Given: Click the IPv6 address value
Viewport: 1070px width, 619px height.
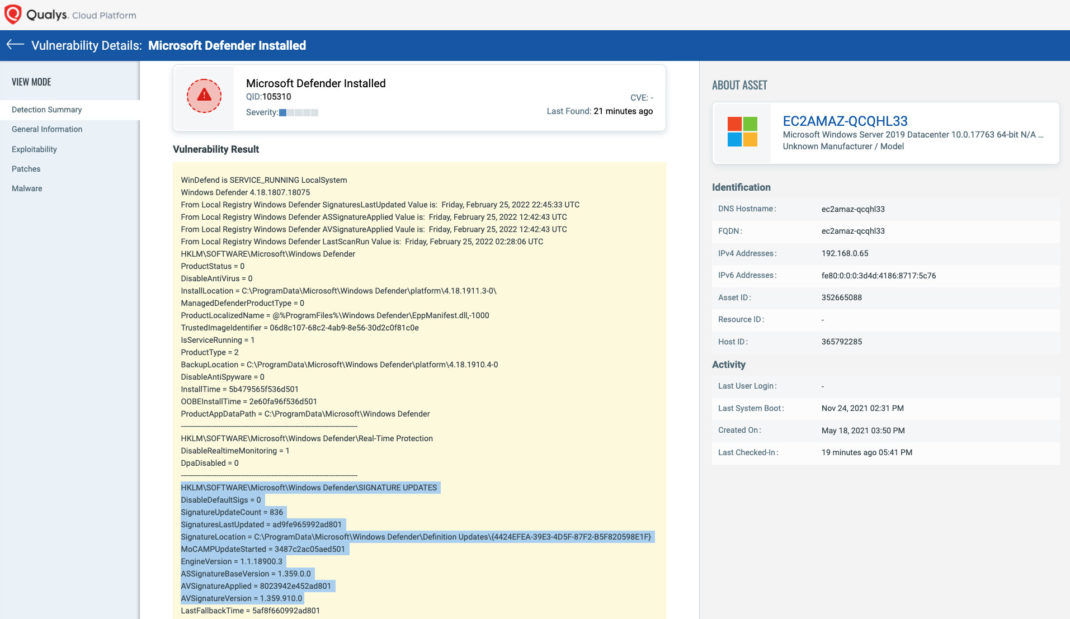Looking at the screenshot, I should [878, 276].
